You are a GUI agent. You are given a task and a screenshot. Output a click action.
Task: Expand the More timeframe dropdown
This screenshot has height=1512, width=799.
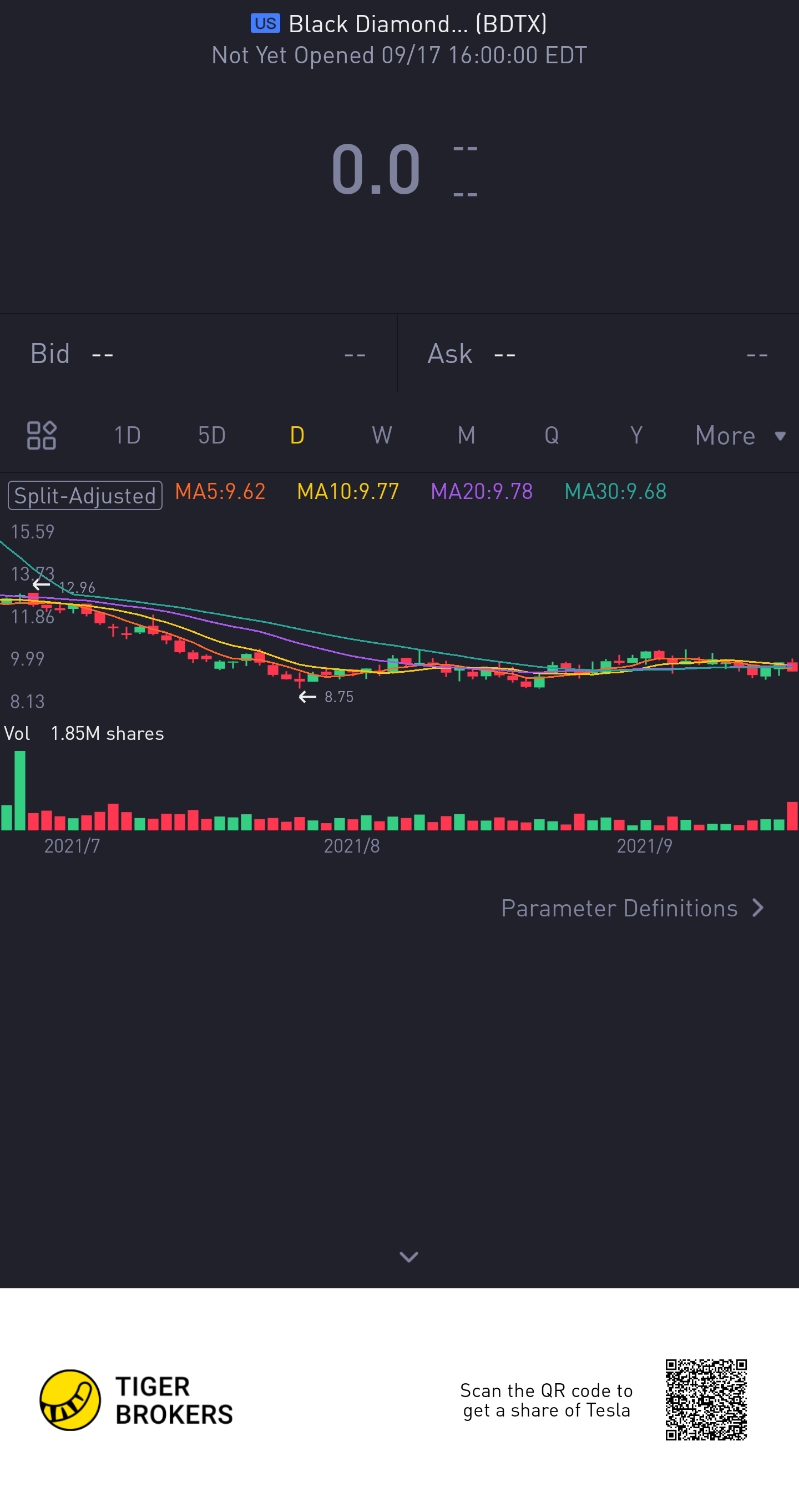click(740, 436)
